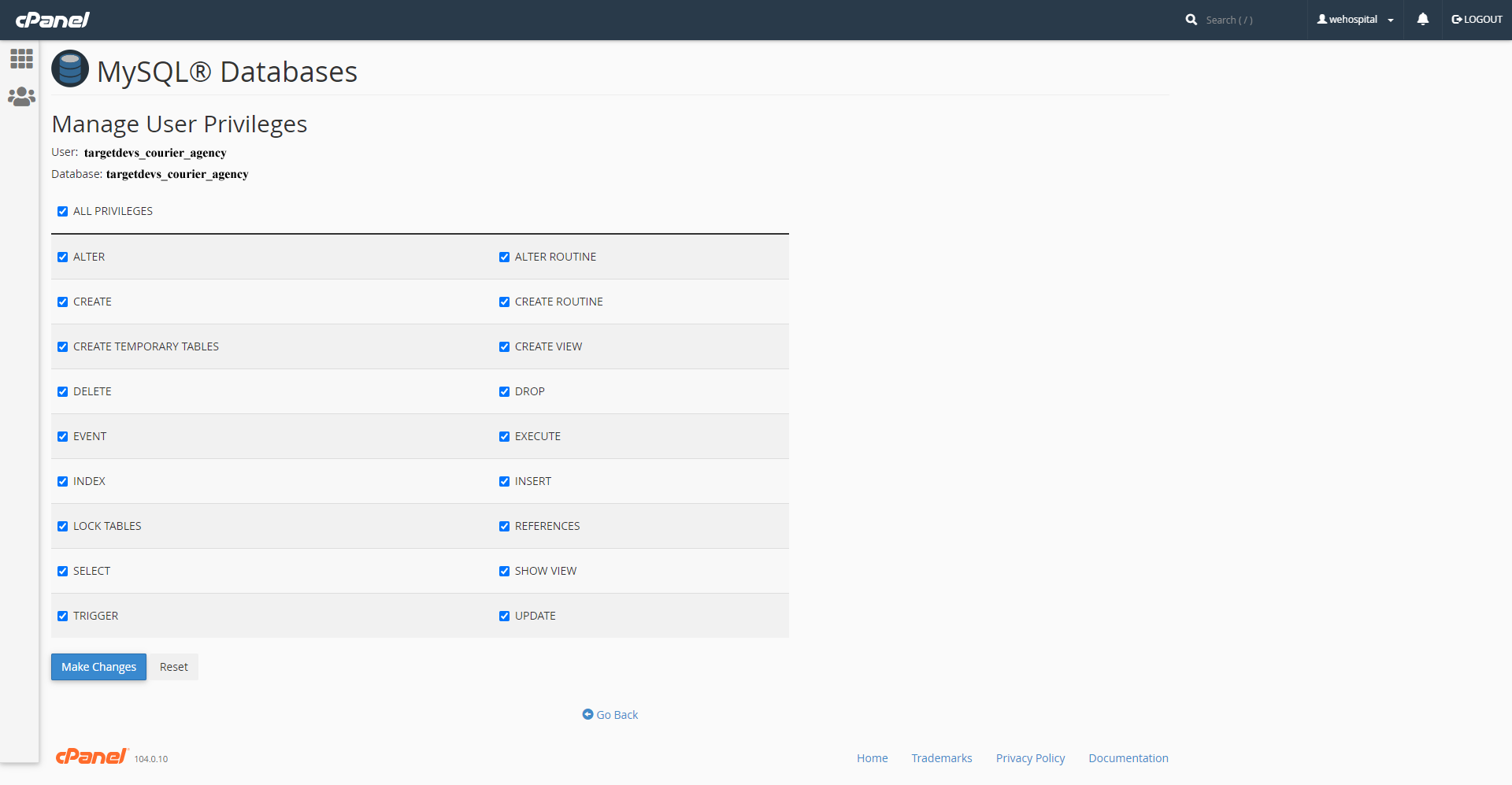Toggle the DROP privilege checkbox
This screenshot has height=785, width=1512.
pos(504,391)
